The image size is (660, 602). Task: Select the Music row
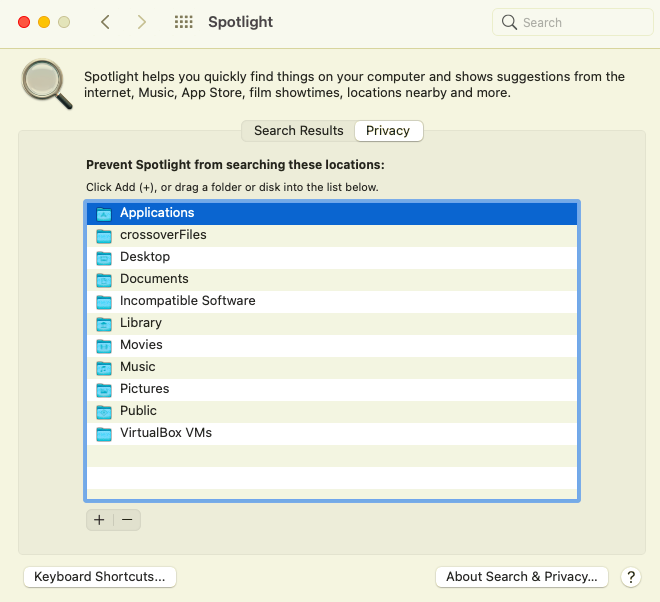click(x=332, y=368)
